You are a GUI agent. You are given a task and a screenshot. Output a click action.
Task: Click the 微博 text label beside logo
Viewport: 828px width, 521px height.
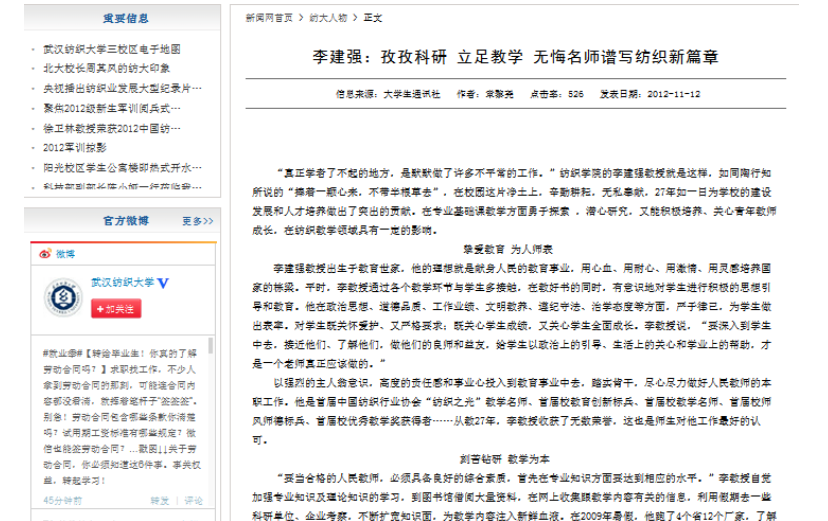coord(65,254)
